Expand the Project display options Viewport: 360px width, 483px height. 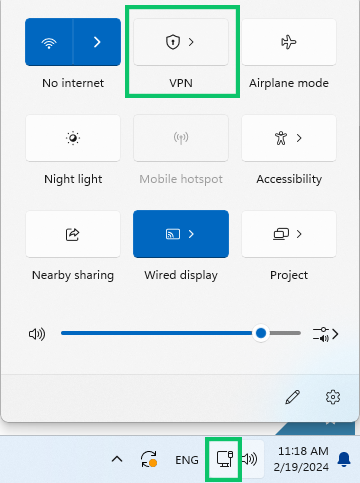click(x=289, y=234)
